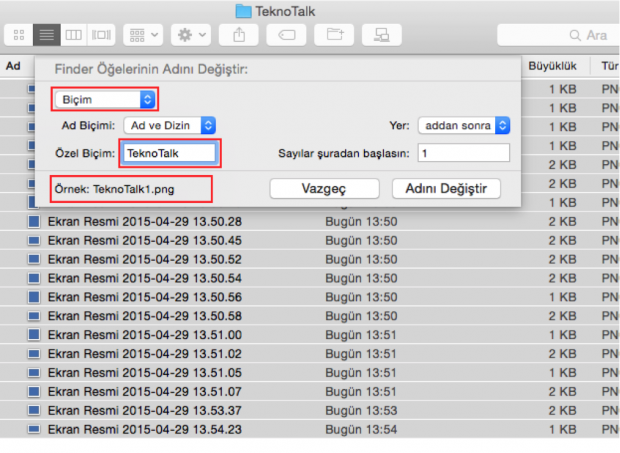Click the file icon of Ekran Resmi 13.50.52
The width and height of the screenshot is (620, 453).
point(34,260)
